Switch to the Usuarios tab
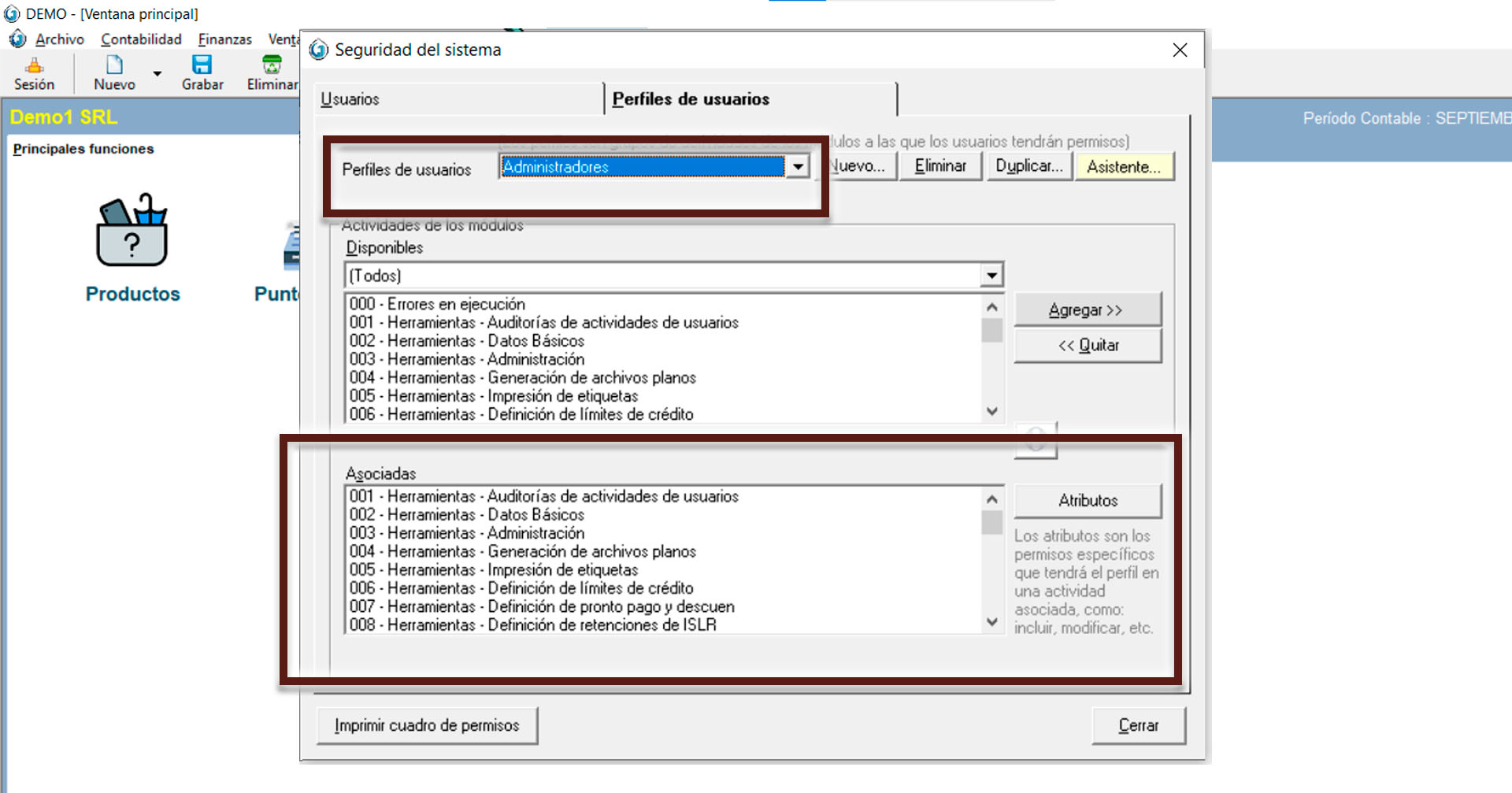The height and width of the screenshot is (793, 1512). 350,99
